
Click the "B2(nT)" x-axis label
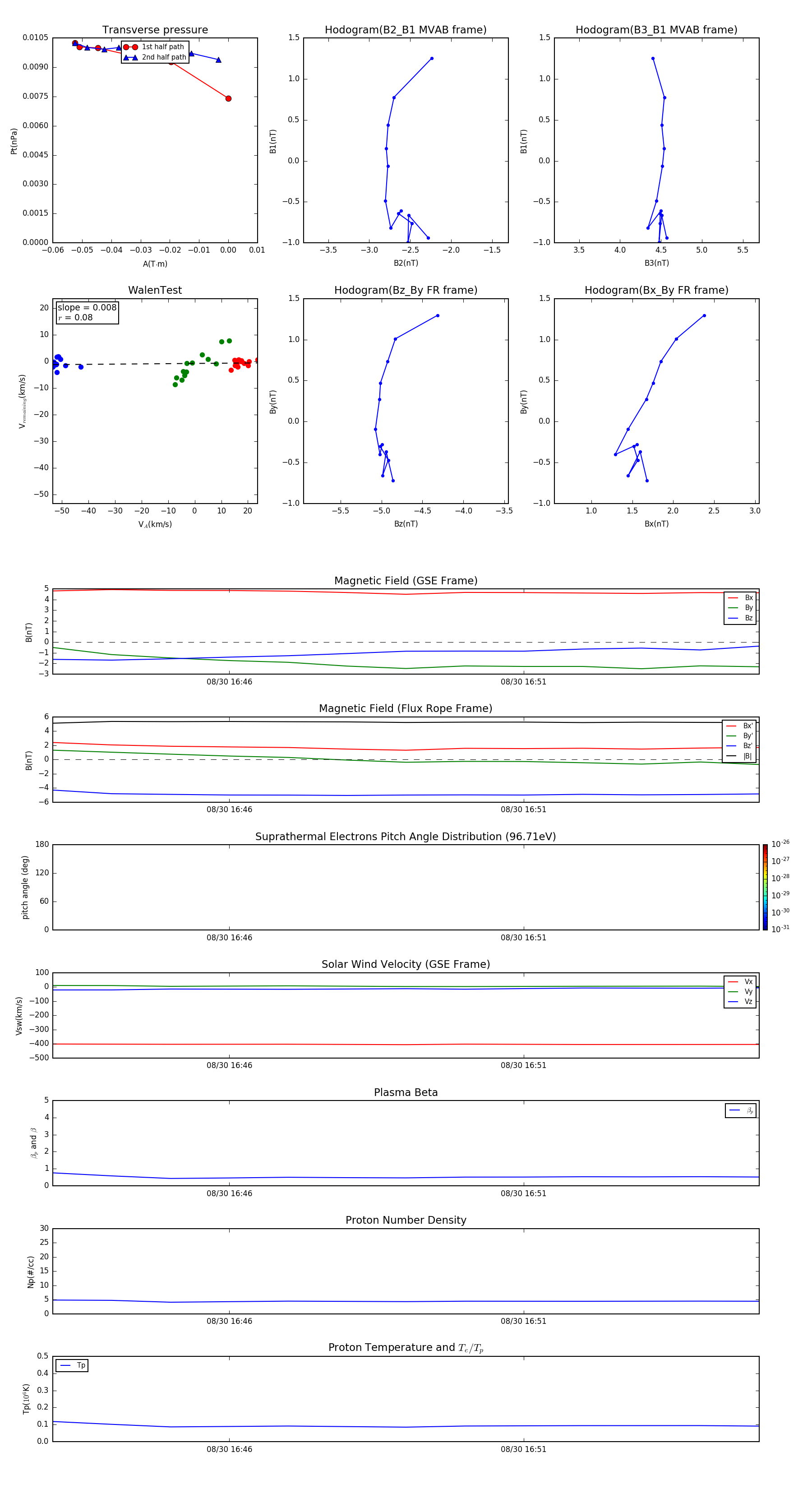(406, 263)
